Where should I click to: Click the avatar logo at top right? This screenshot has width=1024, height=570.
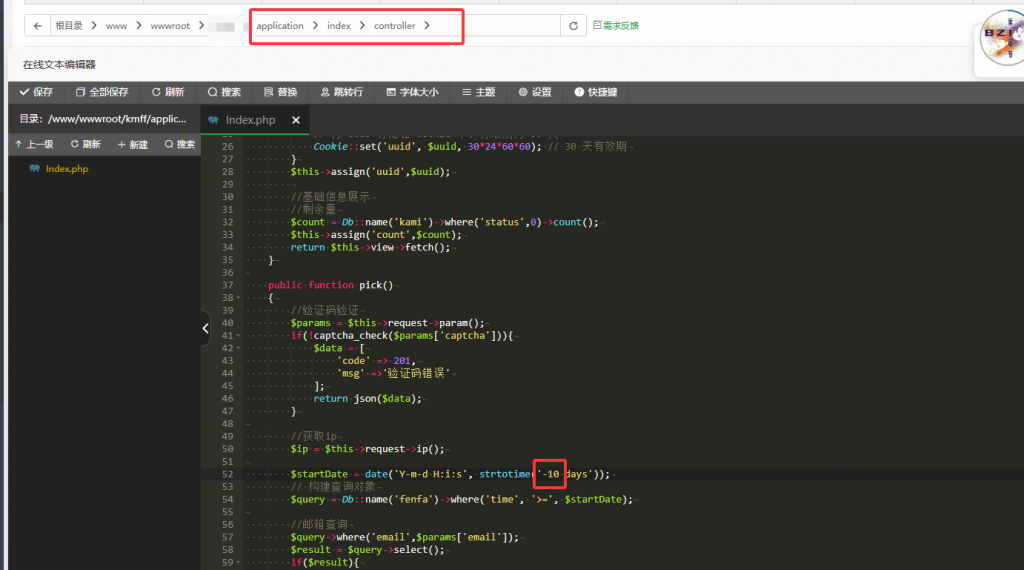coord(1003,38)
